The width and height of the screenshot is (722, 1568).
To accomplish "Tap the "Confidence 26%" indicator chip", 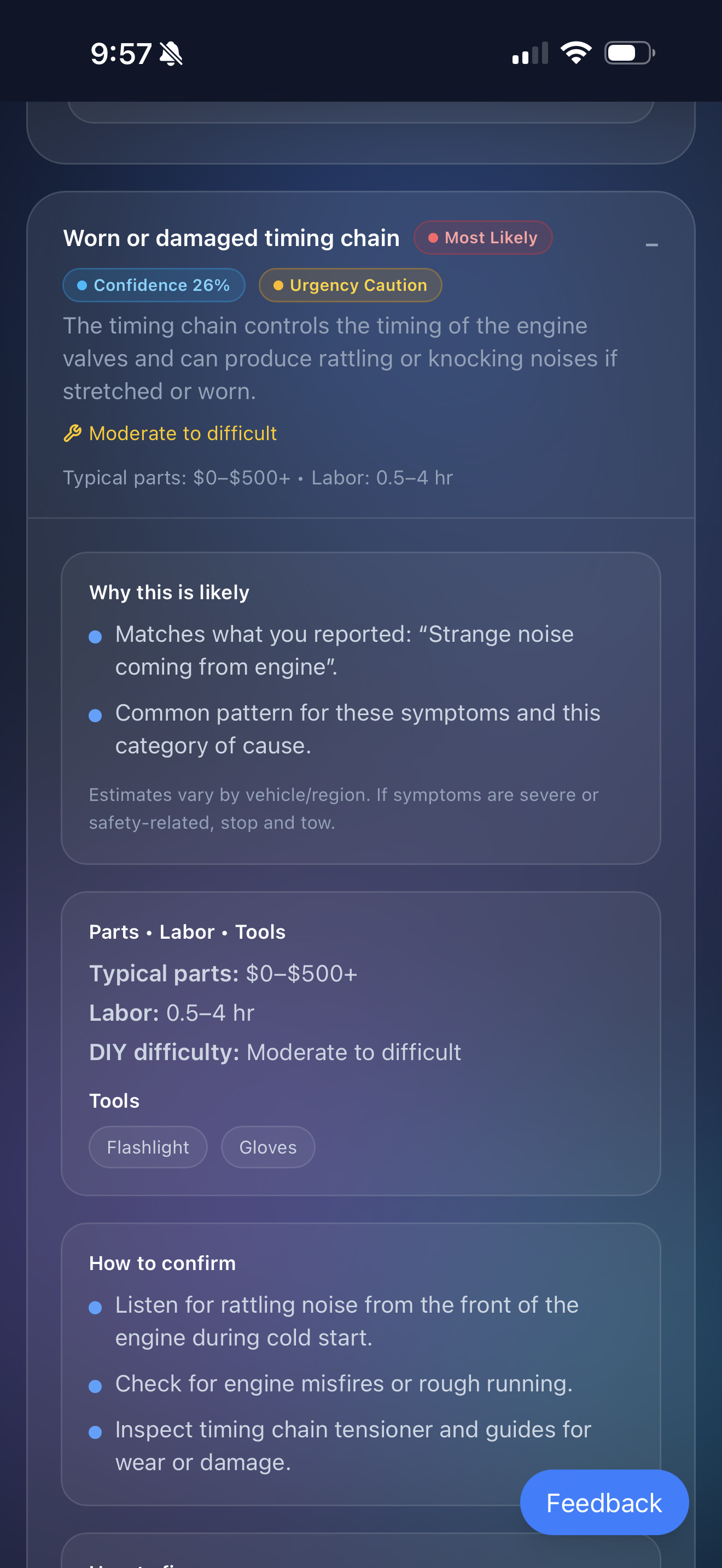I will (x=154, y=284).
